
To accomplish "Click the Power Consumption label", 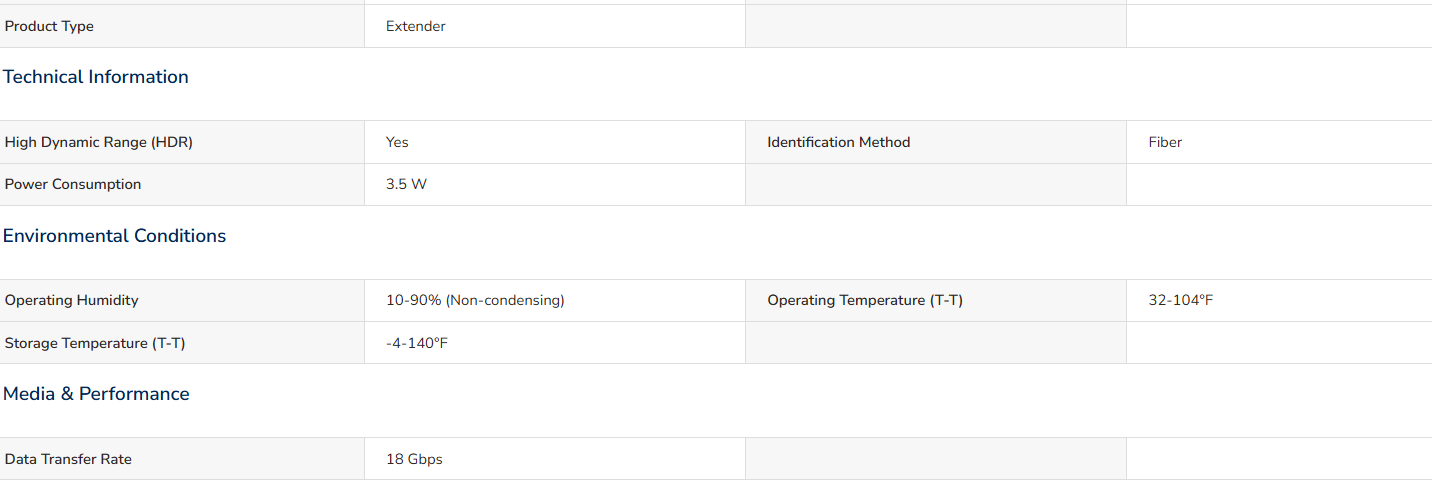I will (x=73, y=184).
